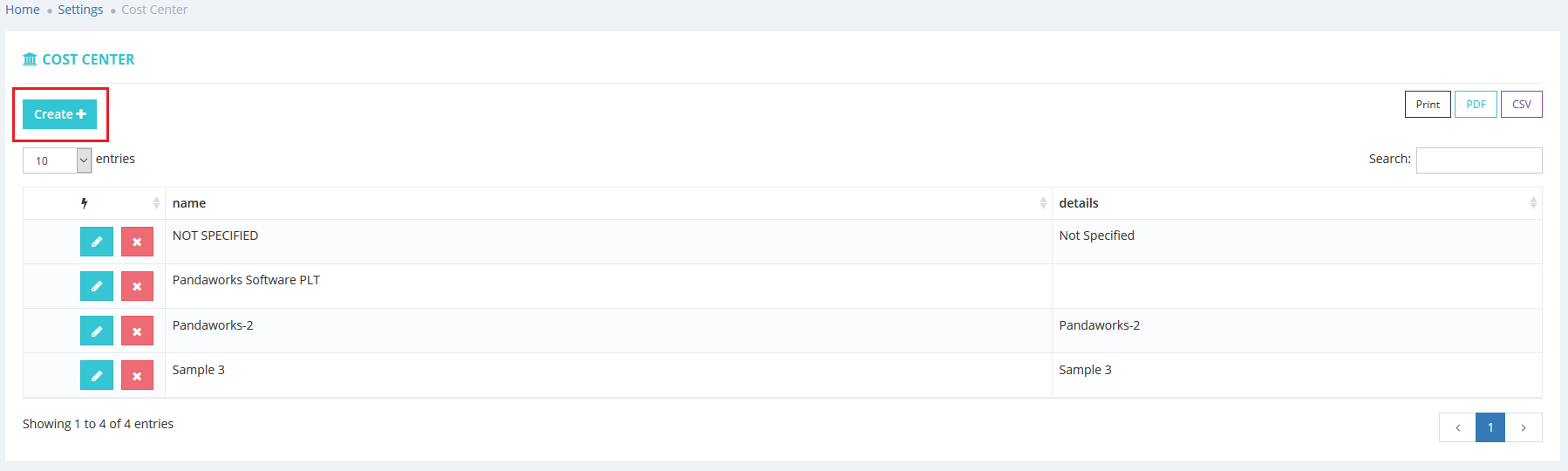Sort the table by details column
The height and width of the screenshot is (471, 1568).
(x=1296, y=203)
